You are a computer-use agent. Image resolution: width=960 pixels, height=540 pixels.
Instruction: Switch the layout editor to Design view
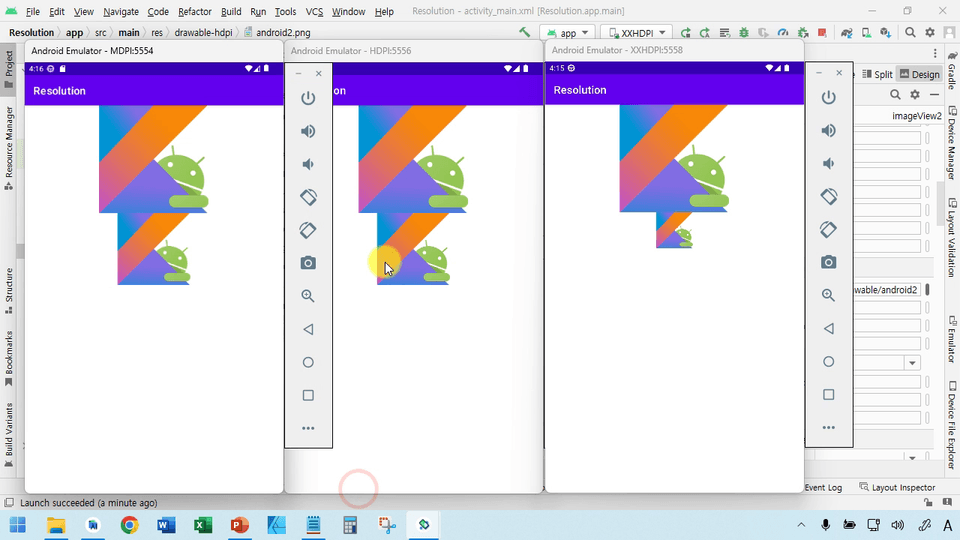[920, 74]
